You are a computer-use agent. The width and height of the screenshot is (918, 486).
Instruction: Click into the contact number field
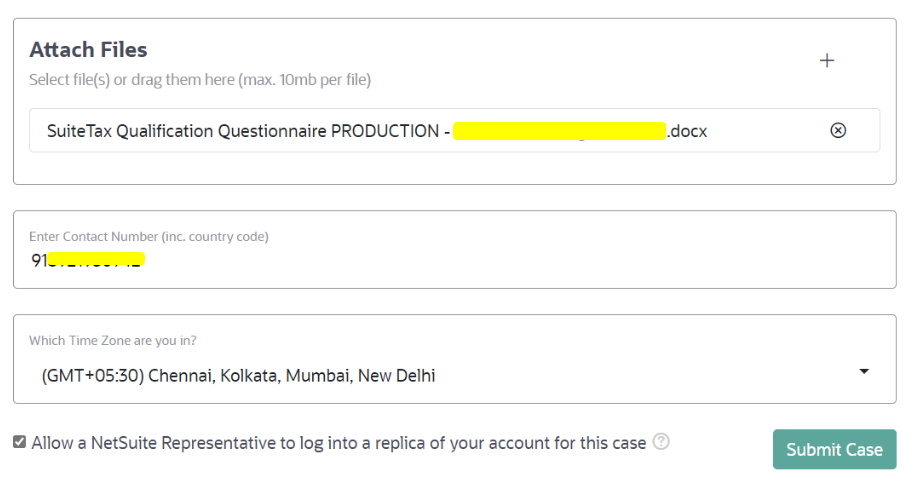click(x=500, y=261)
